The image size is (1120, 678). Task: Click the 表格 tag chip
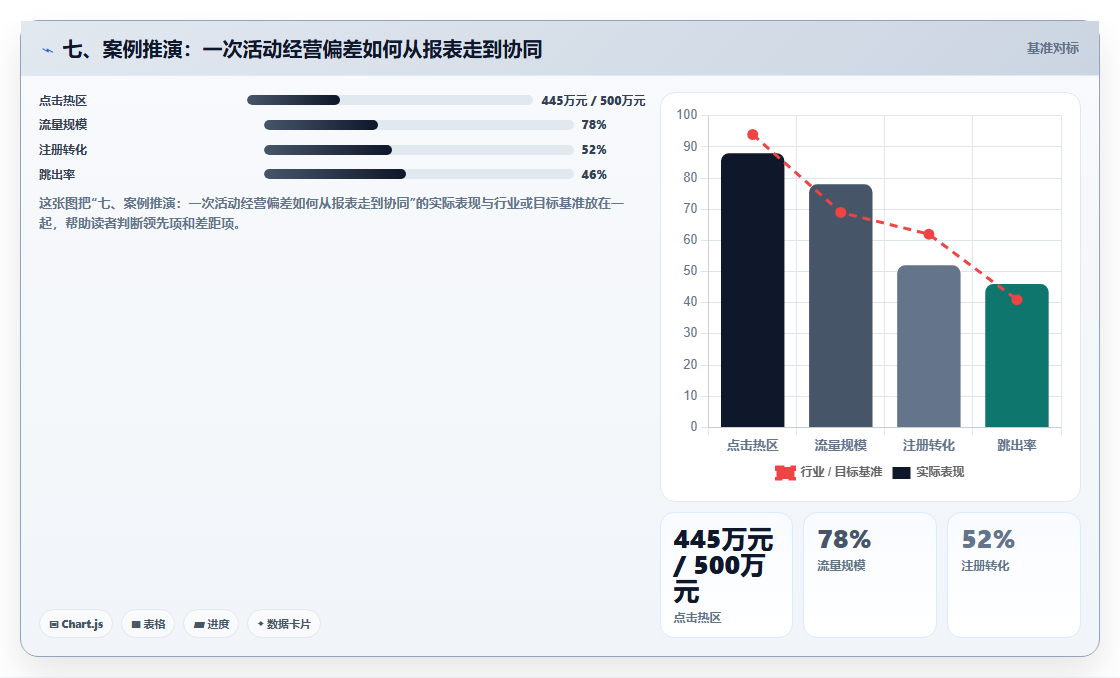pos(148,624)
